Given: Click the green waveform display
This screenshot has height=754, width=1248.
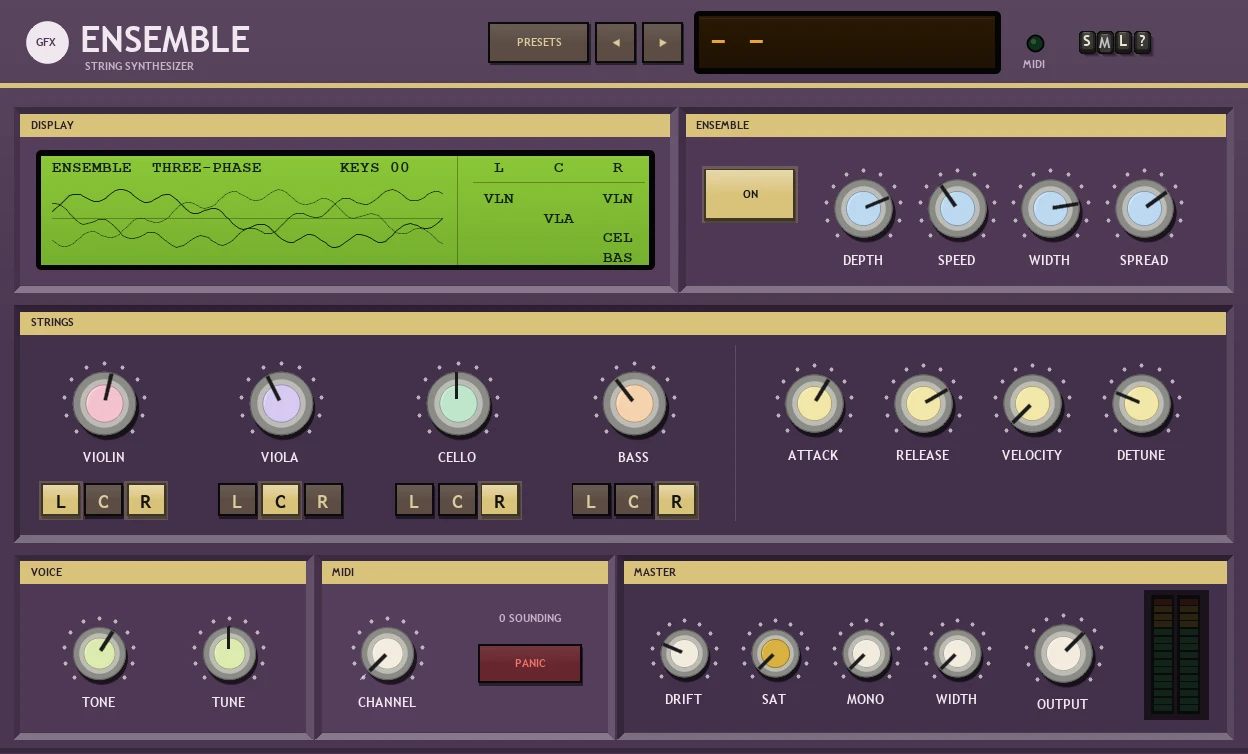Looking at the screenshot, I should [x=346, y=210].
